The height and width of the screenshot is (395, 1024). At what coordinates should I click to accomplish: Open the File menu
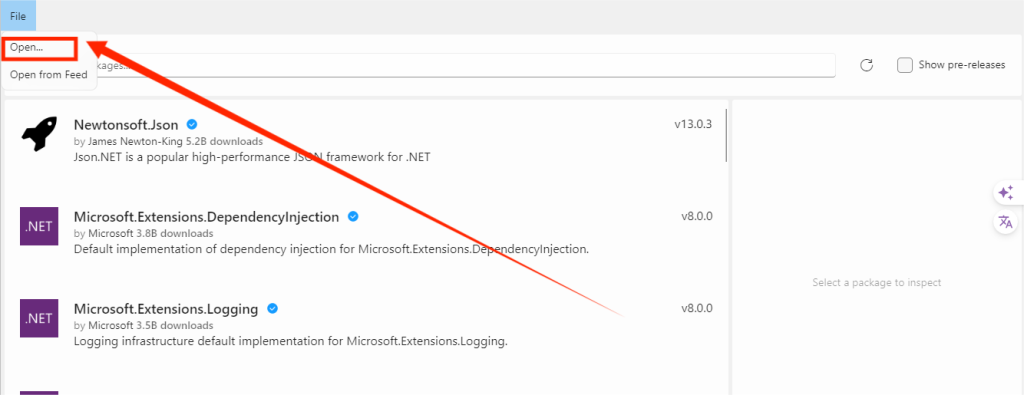tap(18, 16)
